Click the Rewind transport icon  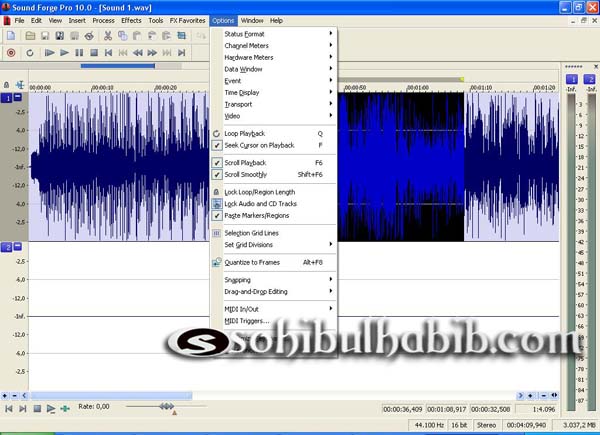coord(138,53)
